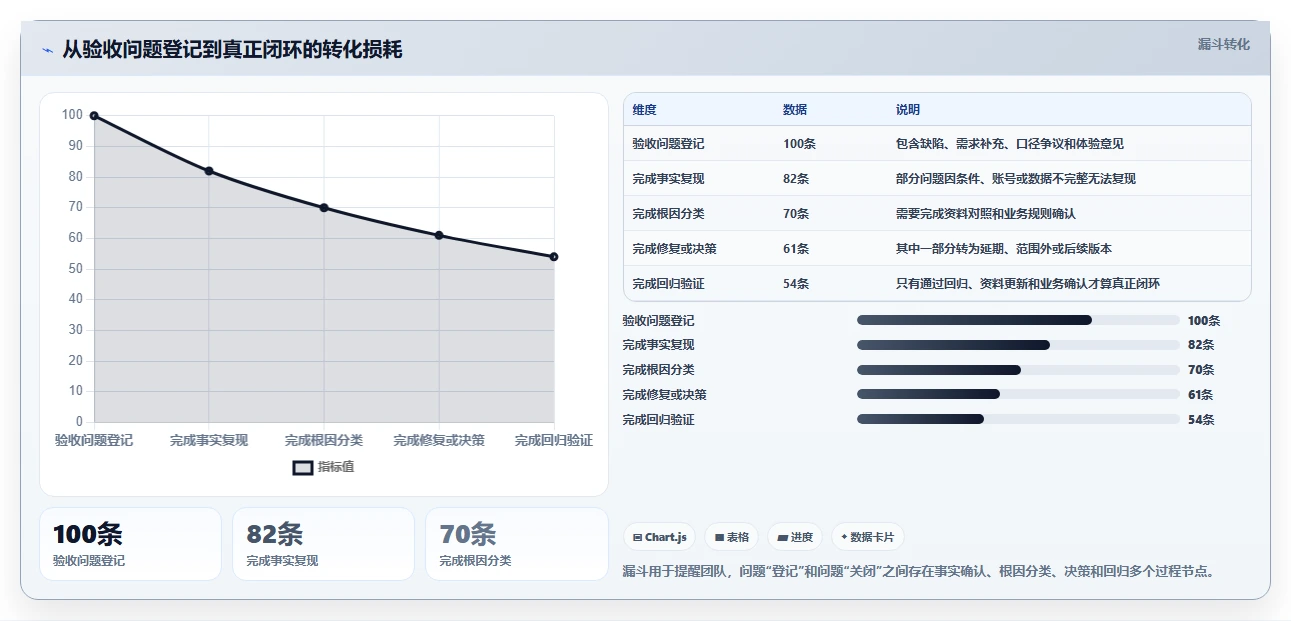Click the description 需要完成资料对照和业务规则确认

(x=986, y=214)
